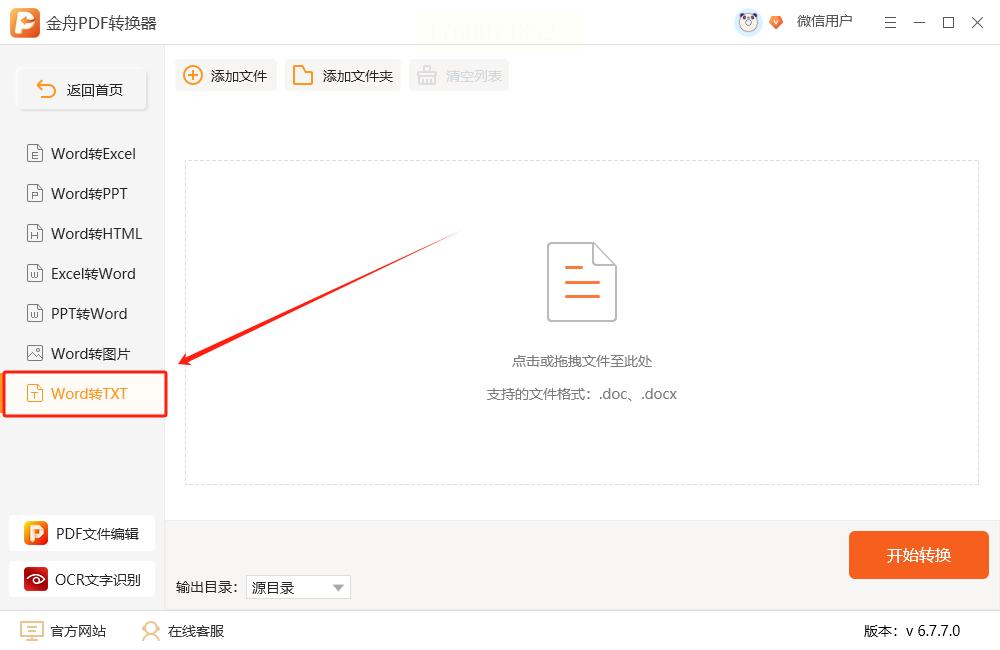Select Word转Excel in sidebar
This screenshot has height=650, width=1000.
click(82, 154)
